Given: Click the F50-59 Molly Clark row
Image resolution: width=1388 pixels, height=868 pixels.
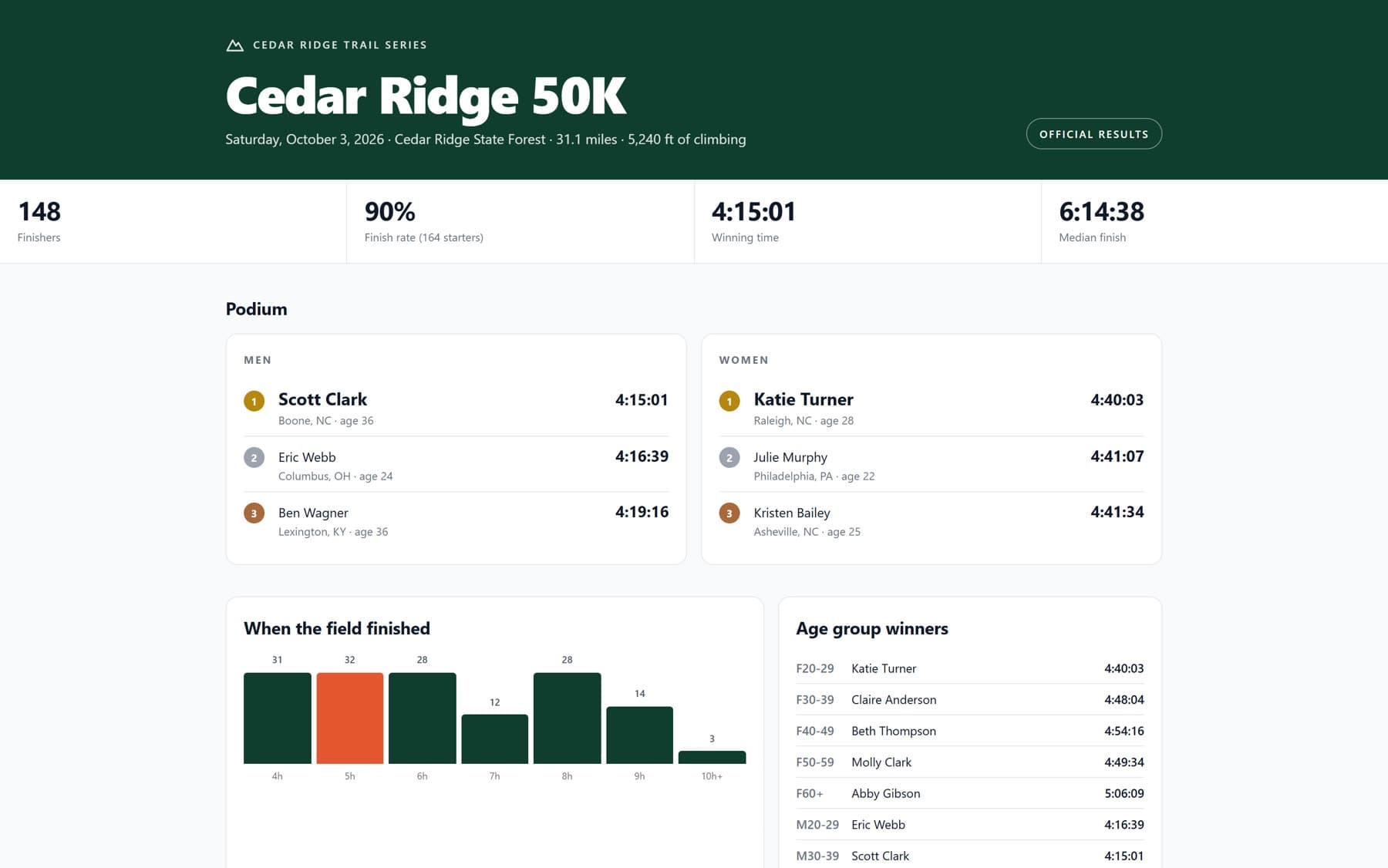Looking at the screenshot, I should pyautogui.click(x=970, y=762).
